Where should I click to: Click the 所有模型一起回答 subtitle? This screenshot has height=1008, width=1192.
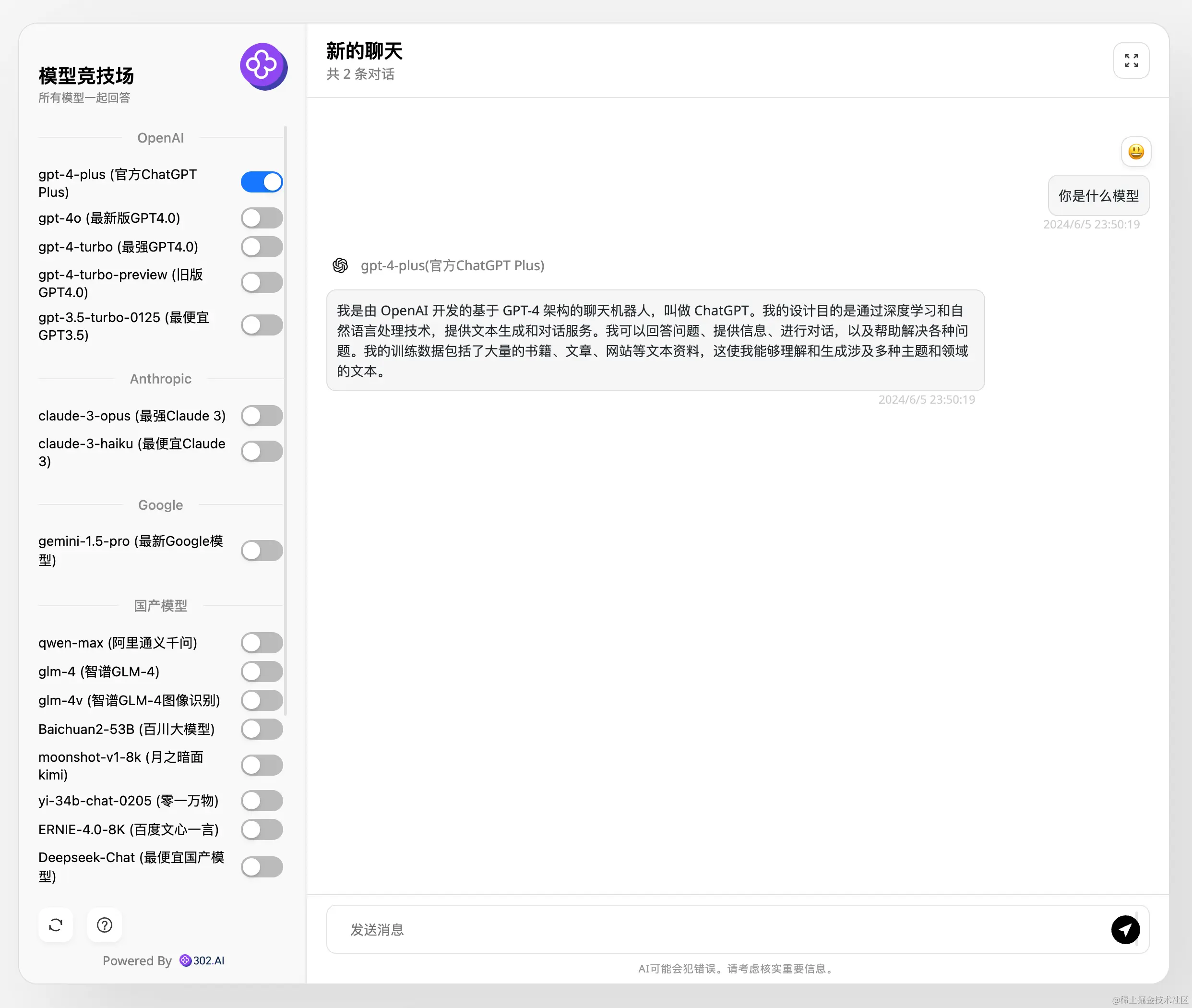coord(84,98)
